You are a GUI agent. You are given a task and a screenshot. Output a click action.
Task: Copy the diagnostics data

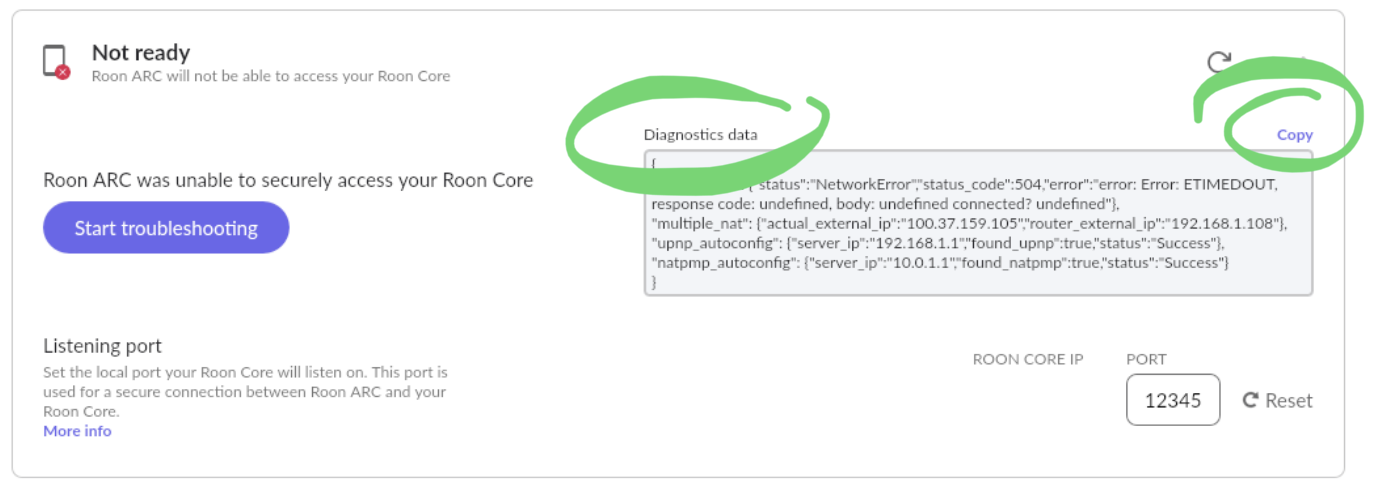1294,135
